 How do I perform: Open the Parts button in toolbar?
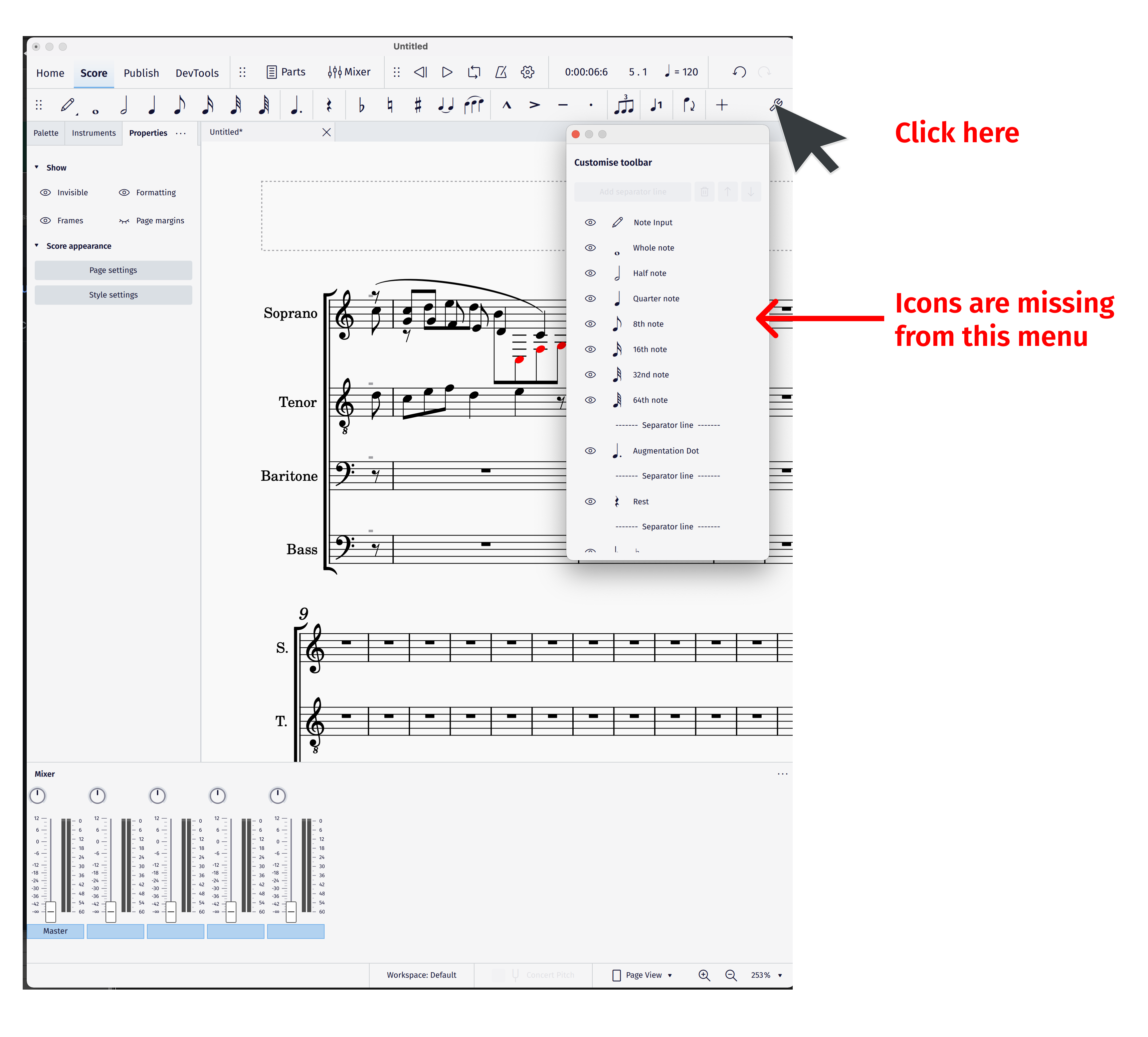(286, 72)
